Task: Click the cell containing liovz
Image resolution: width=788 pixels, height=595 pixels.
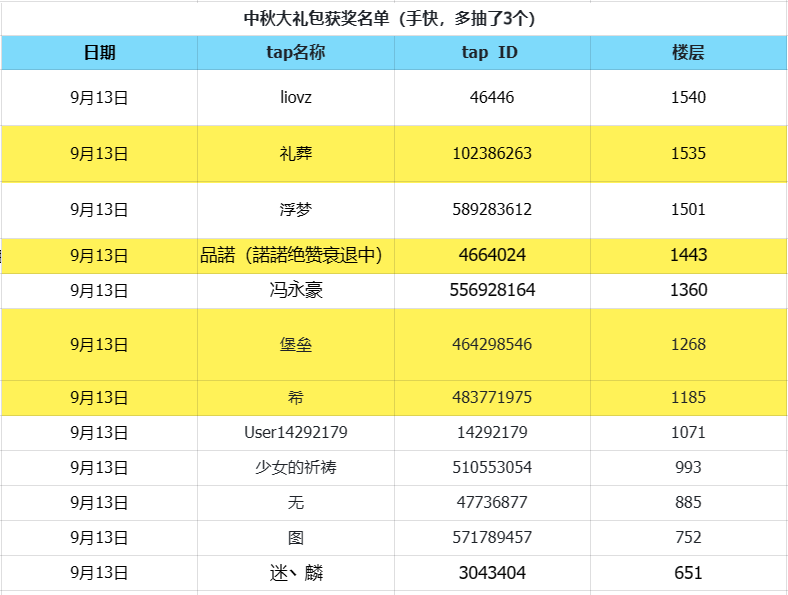Action: point(295,97)
